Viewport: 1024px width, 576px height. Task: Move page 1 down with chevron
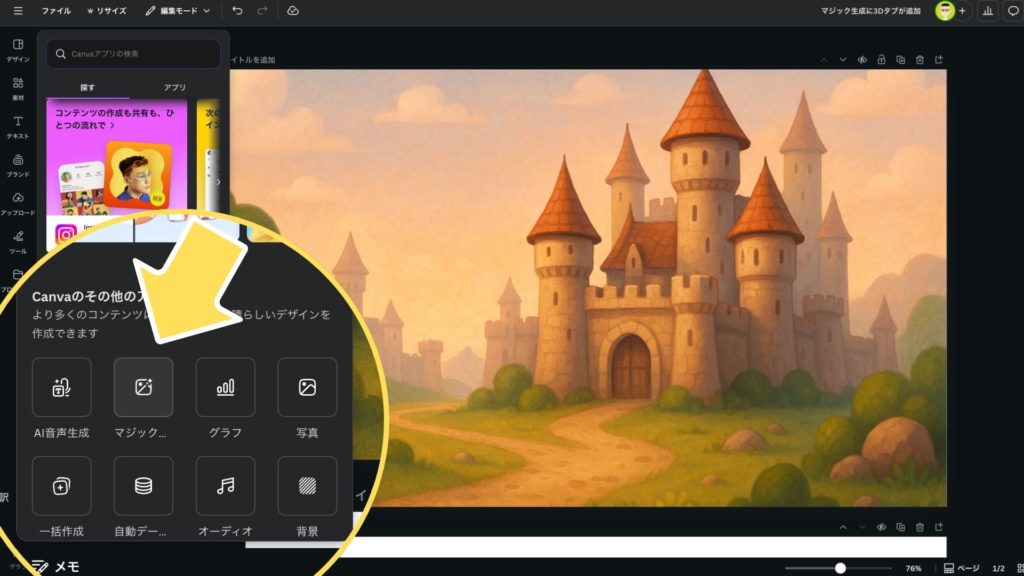(842, 60)
